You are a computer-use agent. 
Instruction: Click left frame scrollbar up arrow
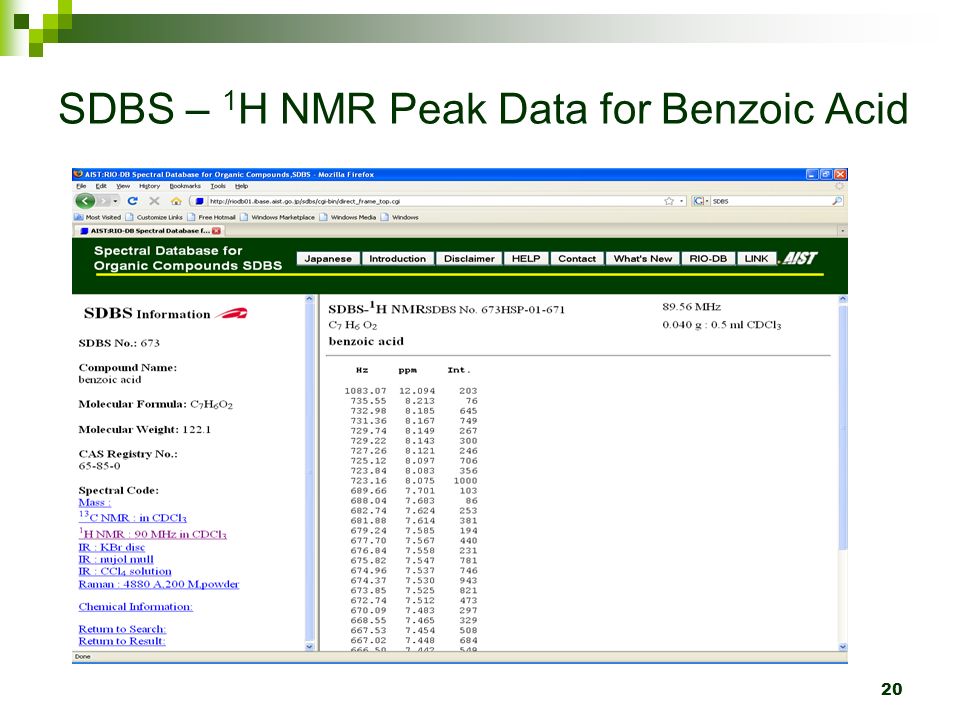click(309, 299)
